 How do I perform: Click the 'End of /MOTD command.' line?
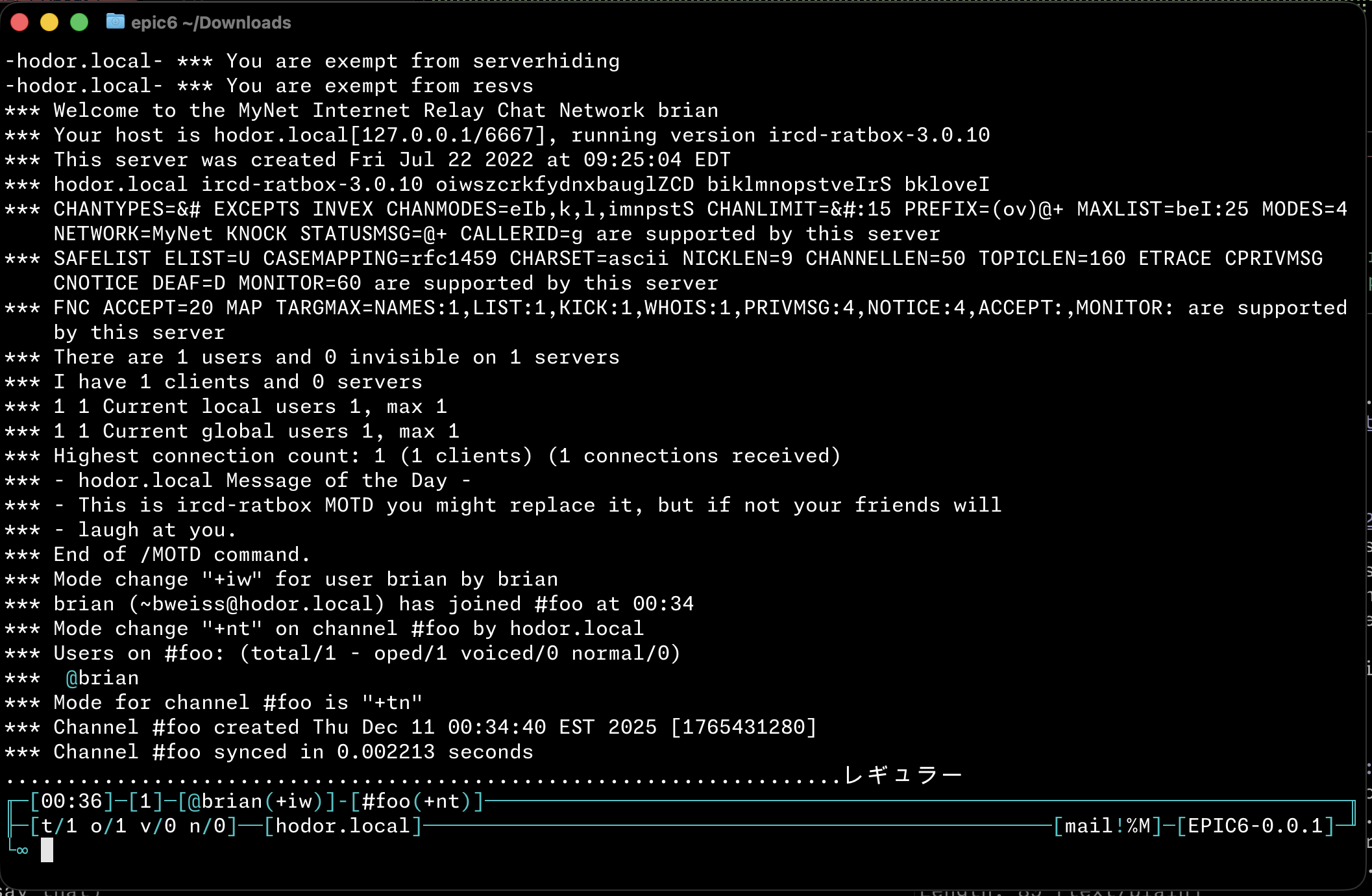point(182,554)
